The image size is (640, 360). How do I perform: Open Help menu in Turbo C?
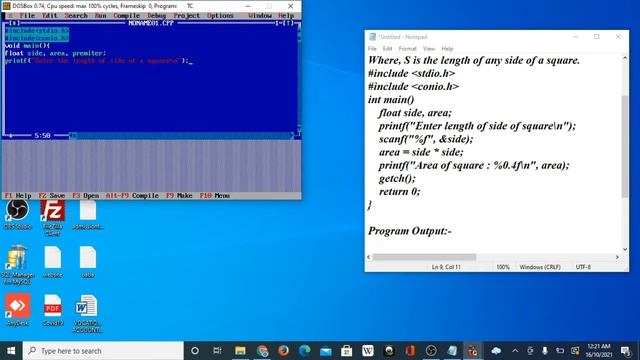[286, 16]
